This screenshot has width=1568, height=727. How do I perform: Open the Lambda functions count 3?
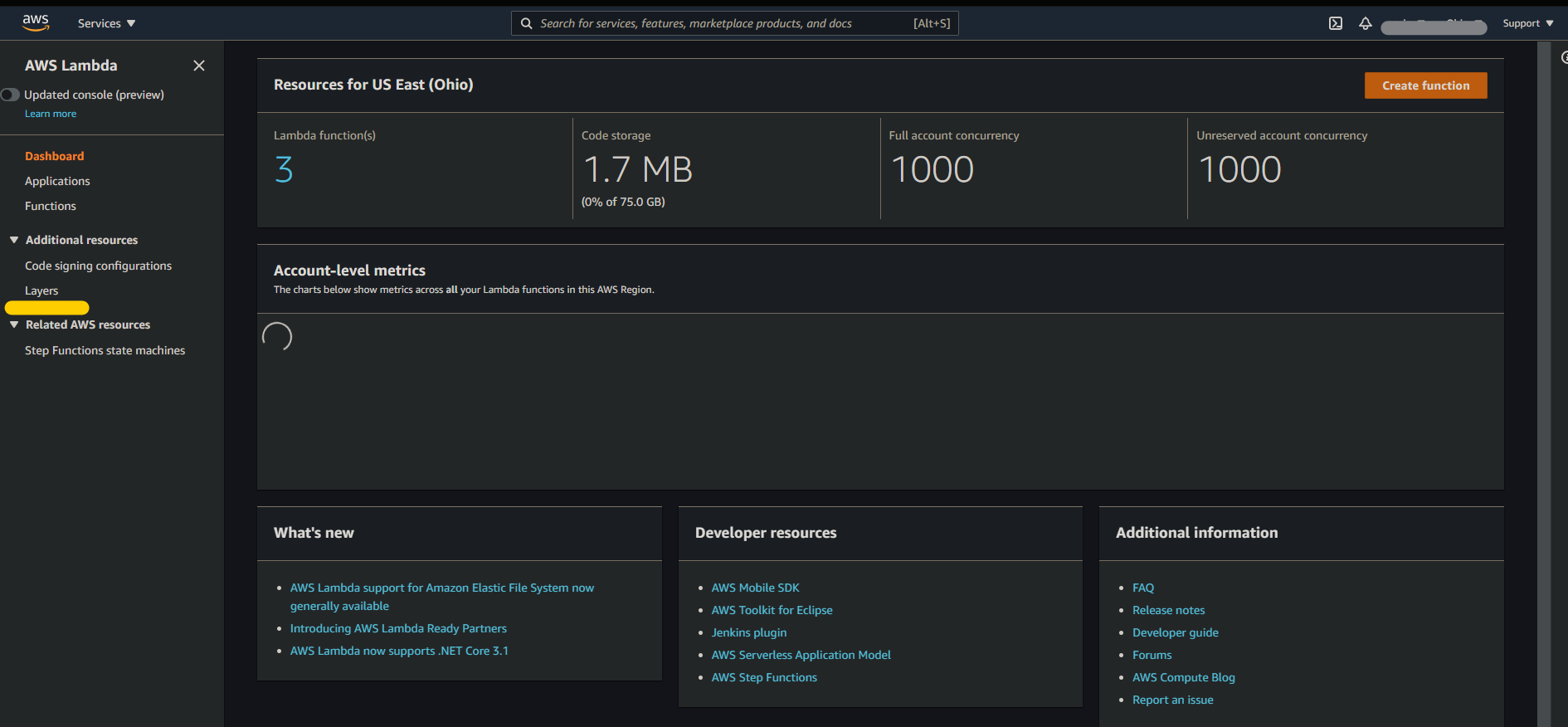coord(284,169)
